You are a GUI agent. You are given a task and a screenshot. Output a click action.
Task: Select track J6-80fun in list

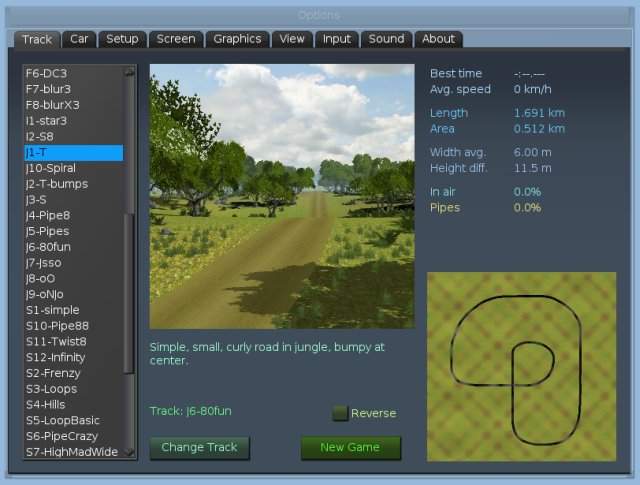pos(74,247)
